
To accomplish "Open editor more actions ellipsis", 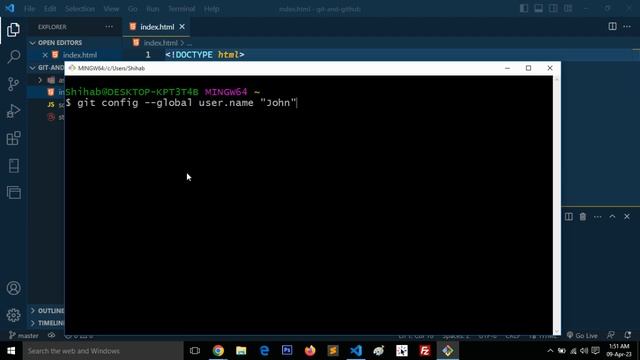I will tap(627, 27).
